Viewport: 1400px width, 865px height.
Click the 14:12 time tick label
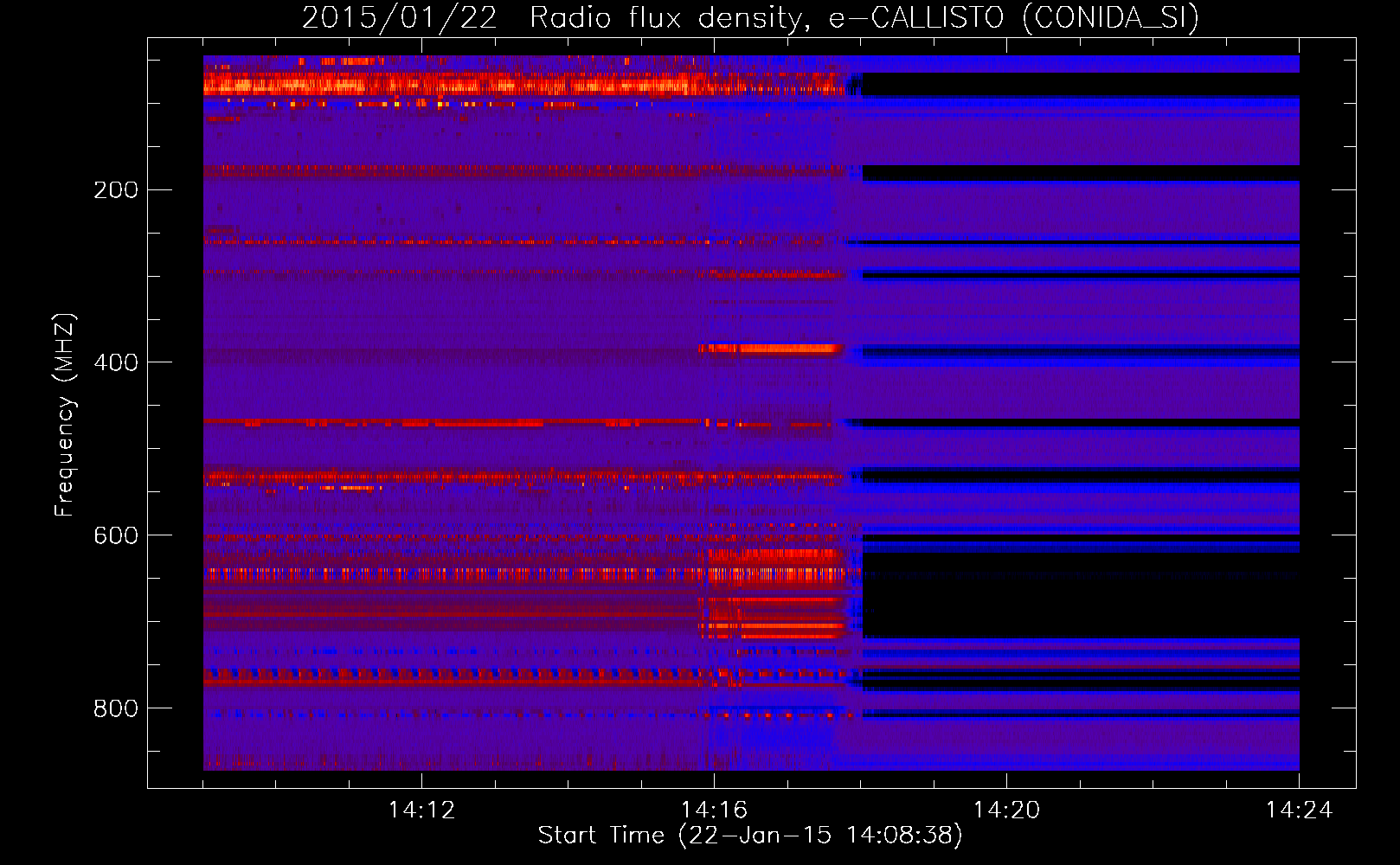tap(421, 811)
